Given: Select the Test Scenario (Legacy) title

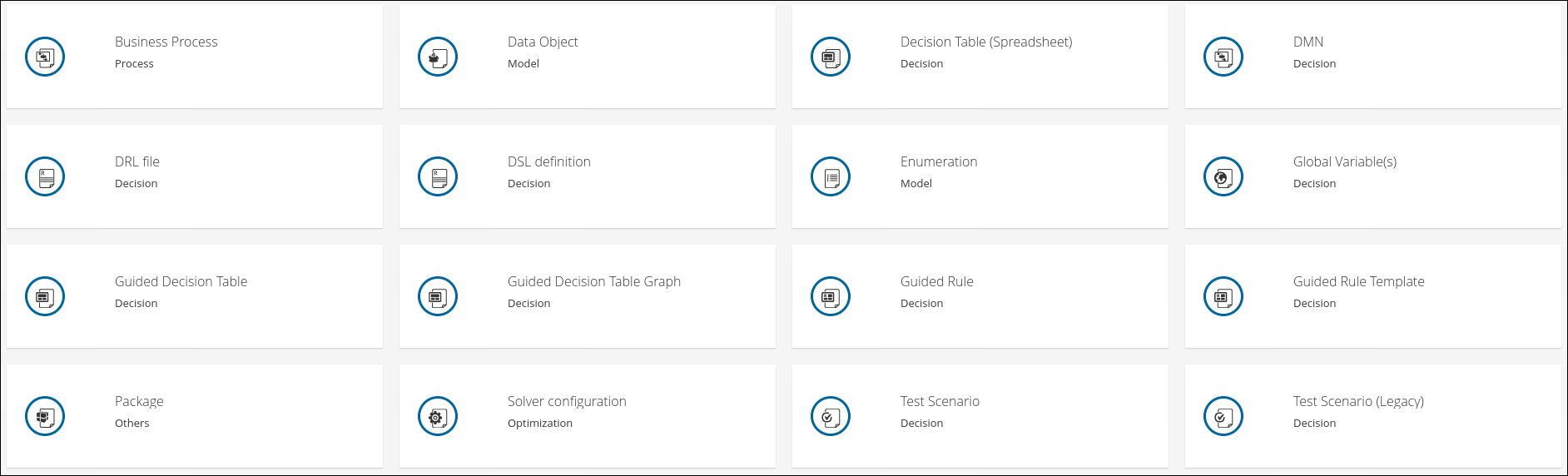Looking at the screenshot, I should click(1358, 401).
